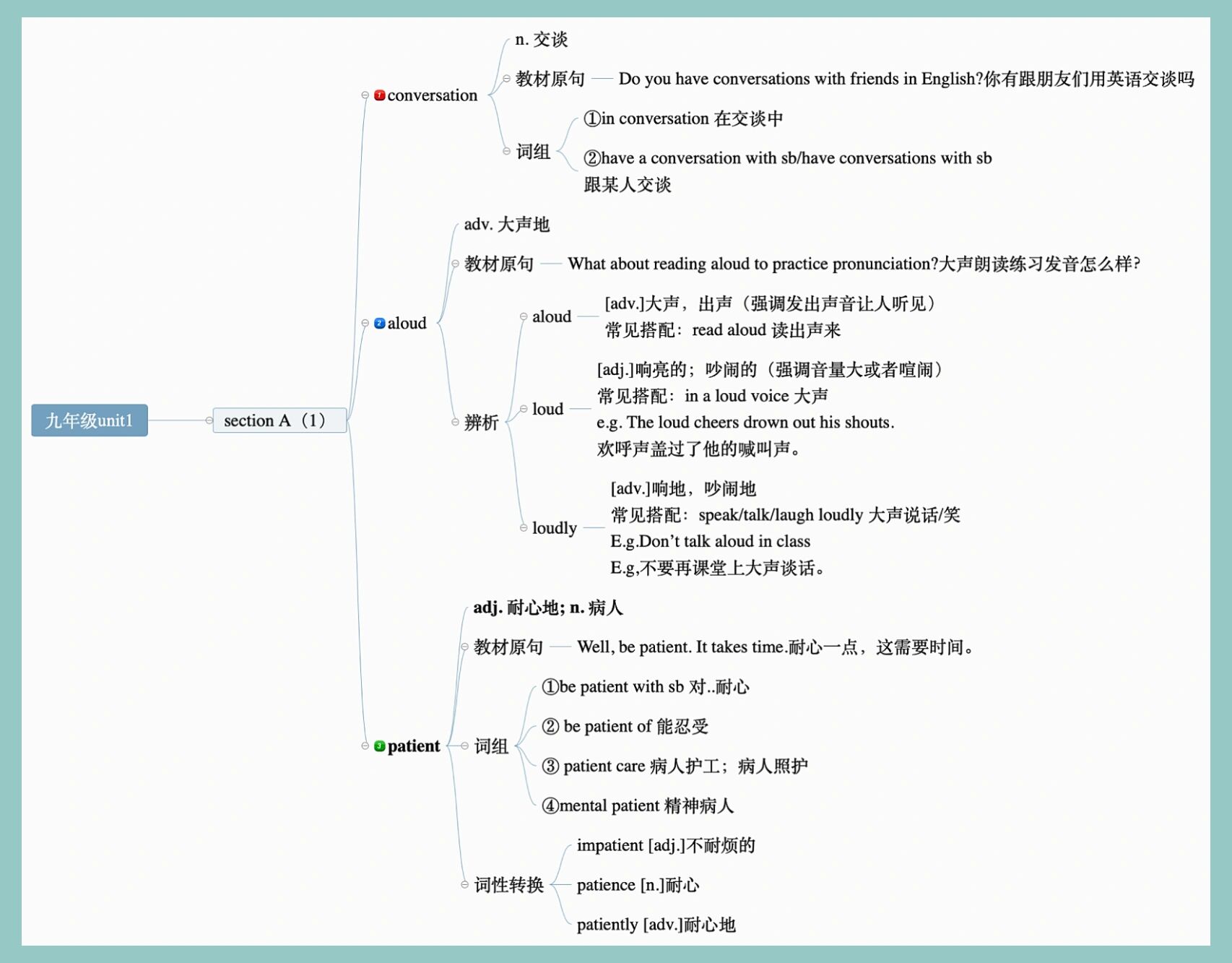Click '④mental patient 精神病人' node
The height and width of the screenshot is (963, 1232).
click(x=637, y=806)
